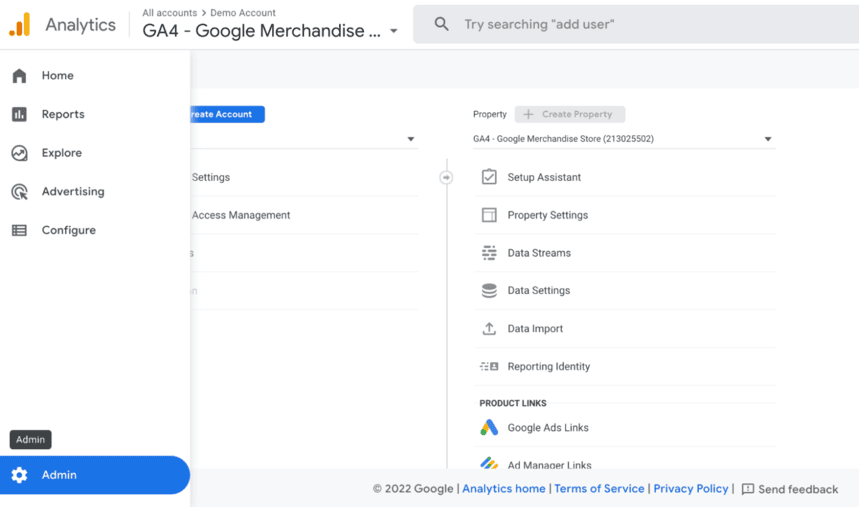
Task: Open the Terms of Service link
Action: click(599, 489)
